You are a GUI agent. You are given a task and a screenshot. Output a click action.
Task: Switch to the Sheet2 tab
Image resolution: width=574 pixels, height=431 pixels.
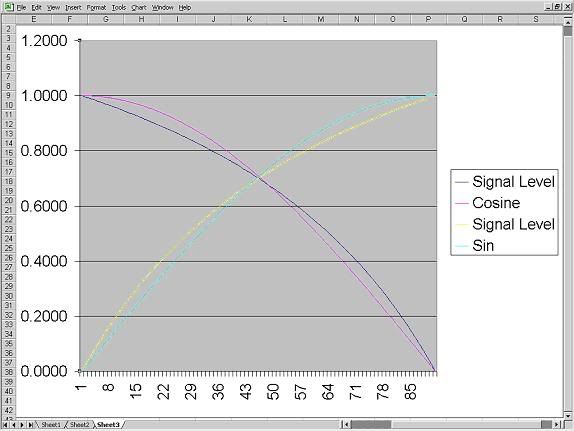click(x=79, y=424)
